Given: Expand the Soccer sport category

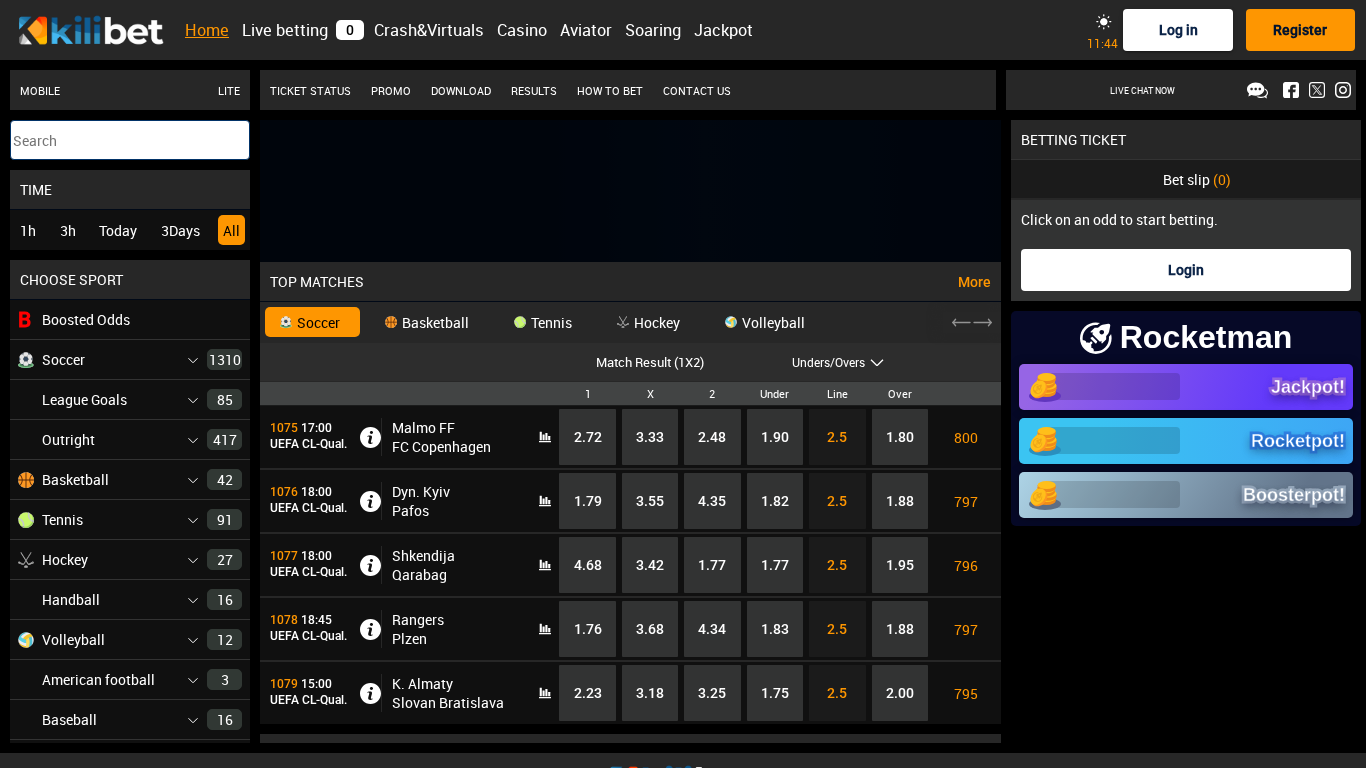Looking at the screenshot, I should tap(193, 360).
